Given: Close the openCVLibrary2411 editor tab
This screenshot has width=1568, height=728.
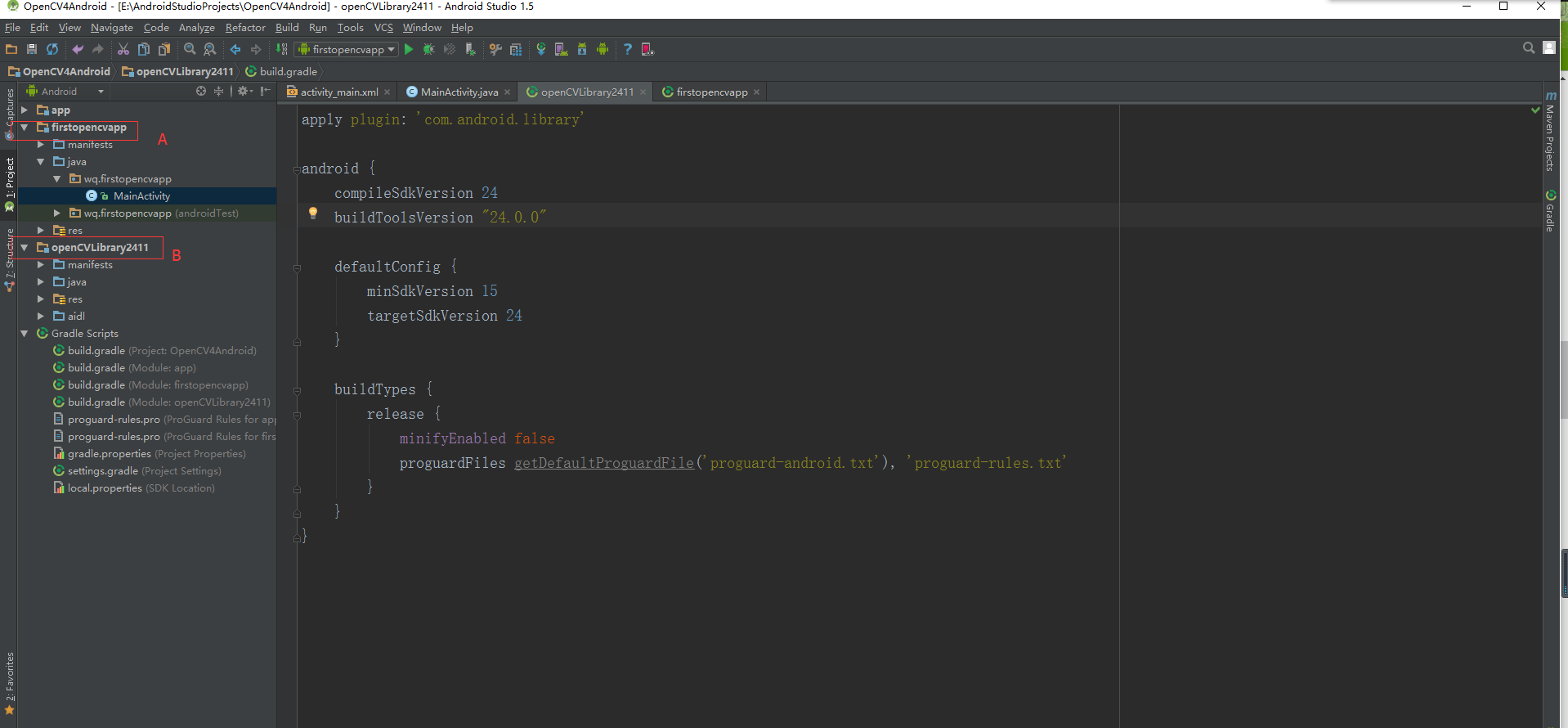Looking at the screenshot, I should coord(643,92).
